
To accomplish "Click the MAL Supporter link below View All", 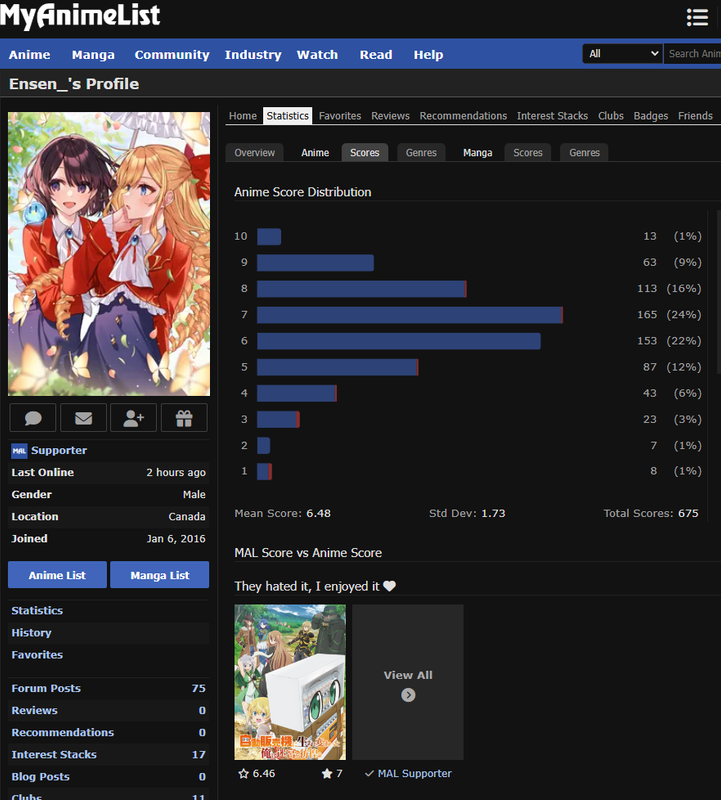I will [x=414, y=773].
